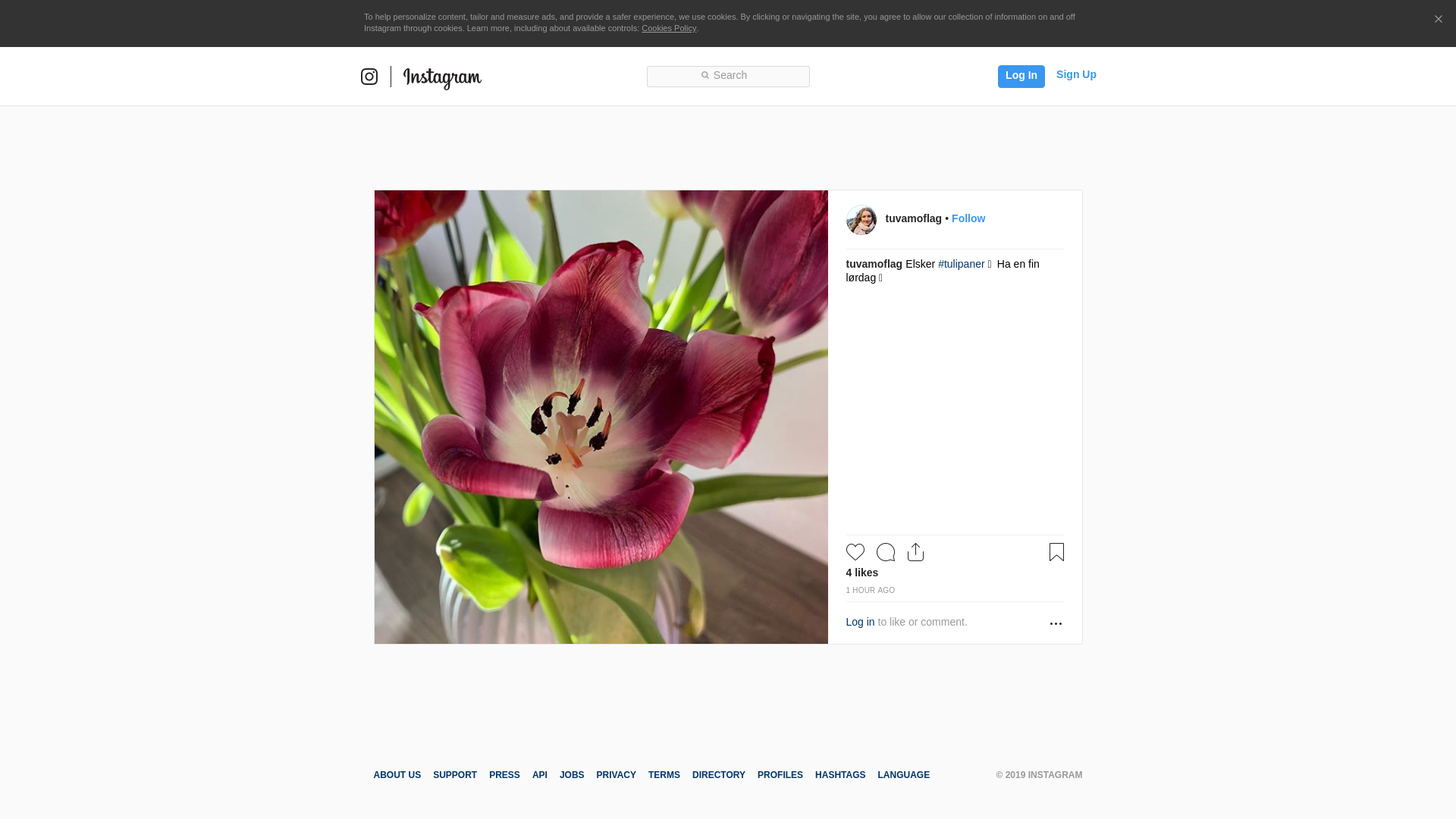Screen dimensions: 1456x819
Task: Click Log in to like or comment
Action: pos(860,622)
